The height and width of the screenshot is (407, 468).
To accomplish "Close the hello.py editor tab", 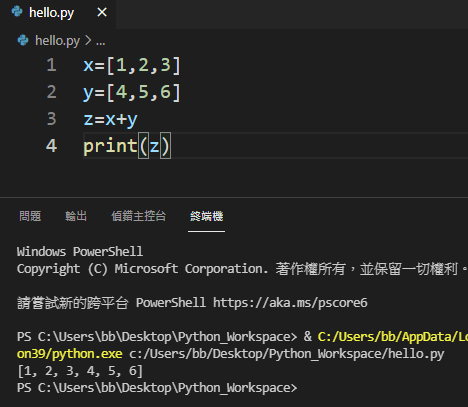I will pos(102,12).
